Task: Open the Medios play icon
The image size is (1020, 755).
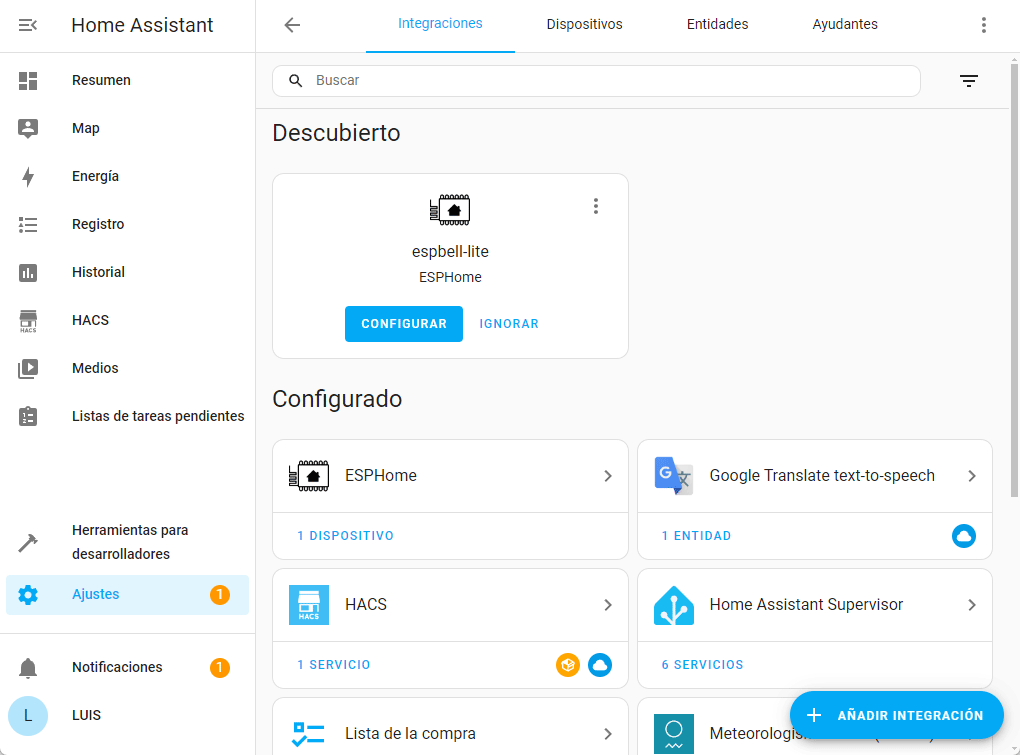Action: coord(28,369)
